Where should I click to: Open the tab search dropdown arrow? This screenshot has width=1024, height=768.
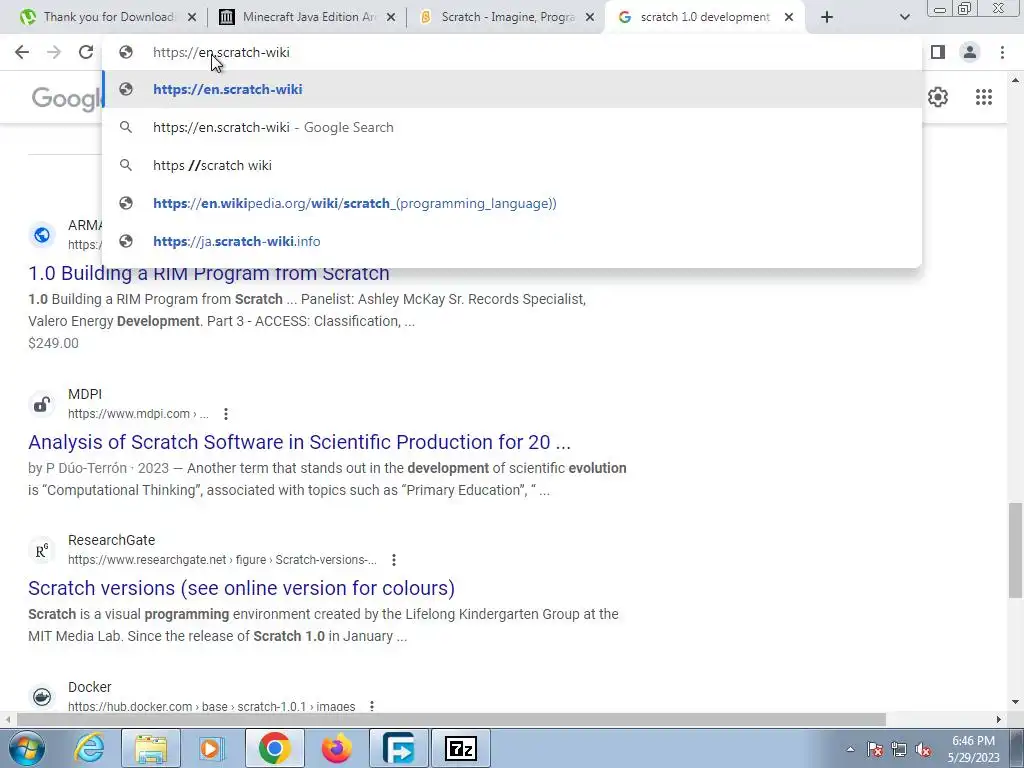click(x=904, y=17)
